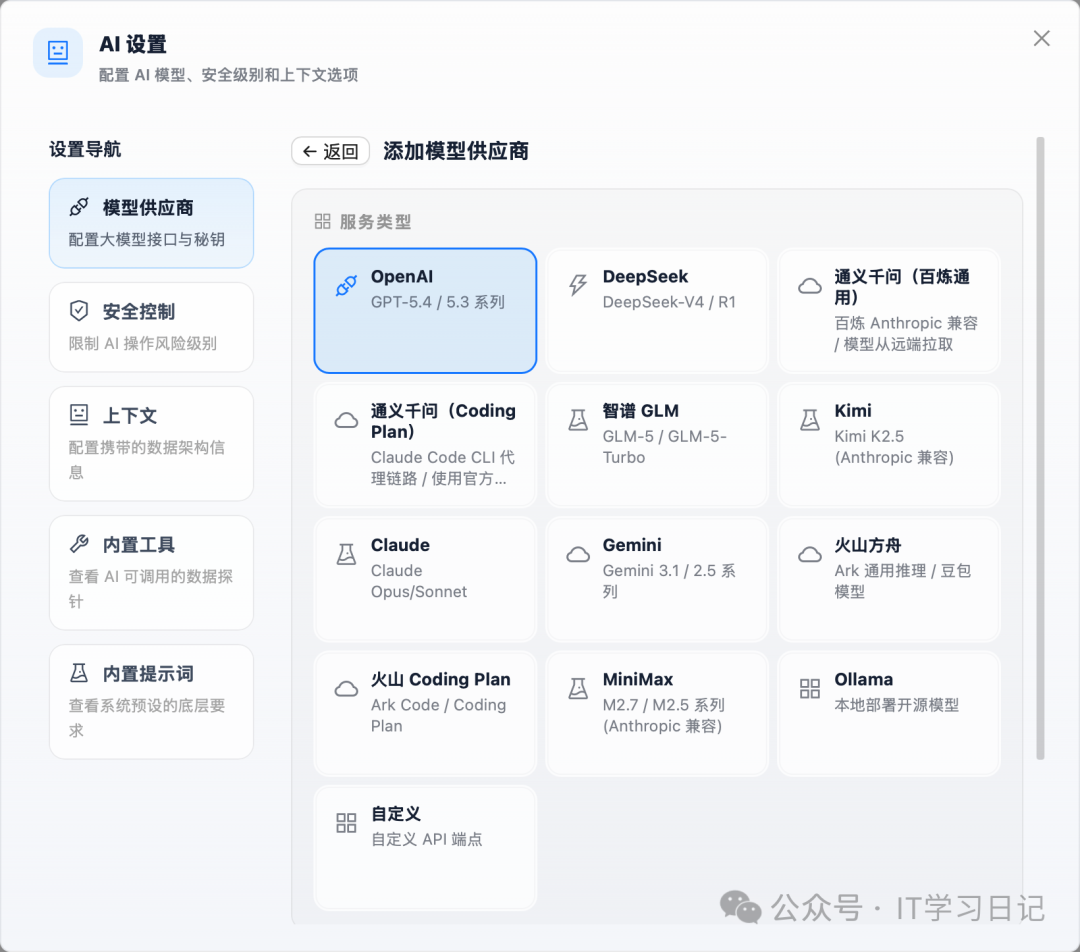
Task: Click the grid icon on 自定义 card
Action: [x=346, y=822]
